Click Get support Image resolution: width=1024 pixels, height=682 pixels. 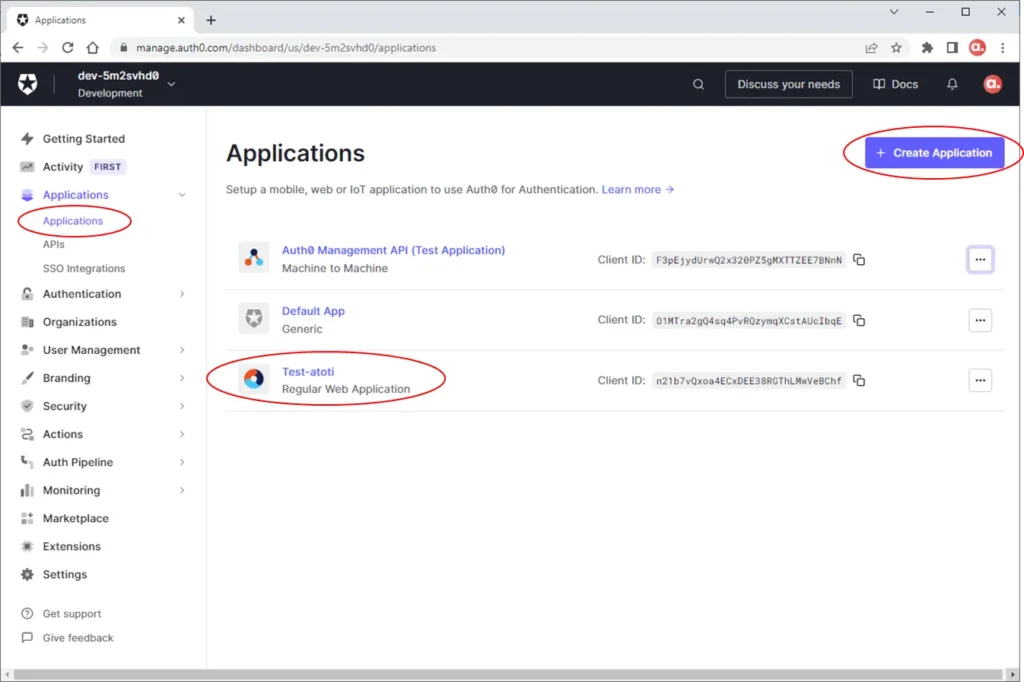click(x=72, y=614)
